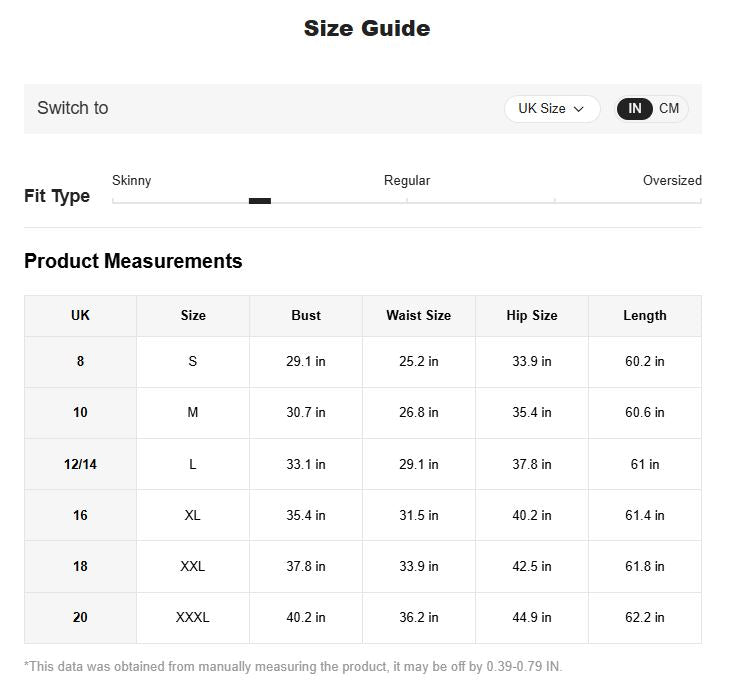Click the black Fit Type slider marker

pos(260,201)
